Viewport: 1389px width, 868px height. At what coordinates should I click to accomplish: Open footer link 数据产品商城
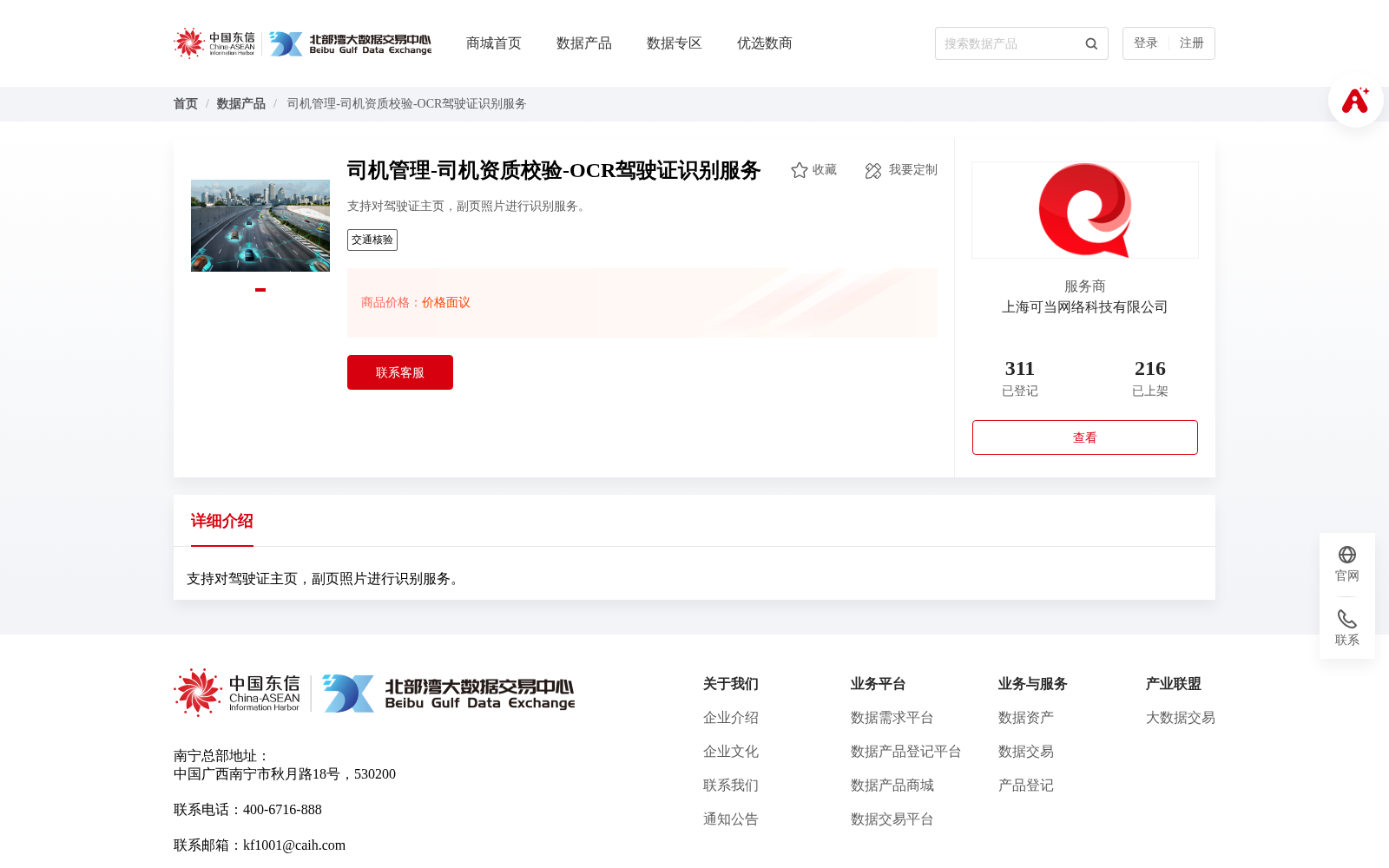click(x=892, y=786)
